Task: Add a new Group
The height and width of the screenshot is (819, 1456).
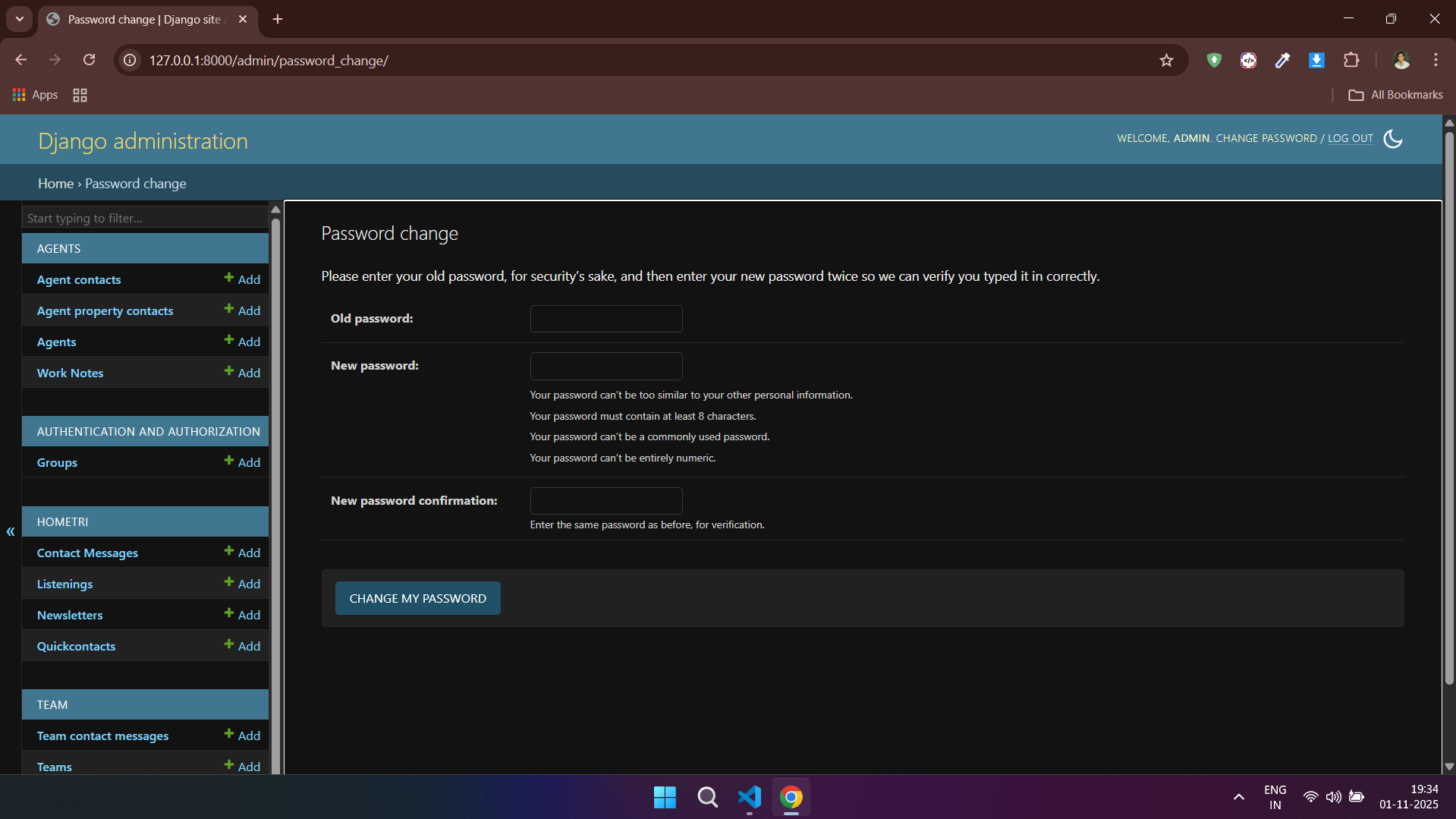Action: coord(243,462)
